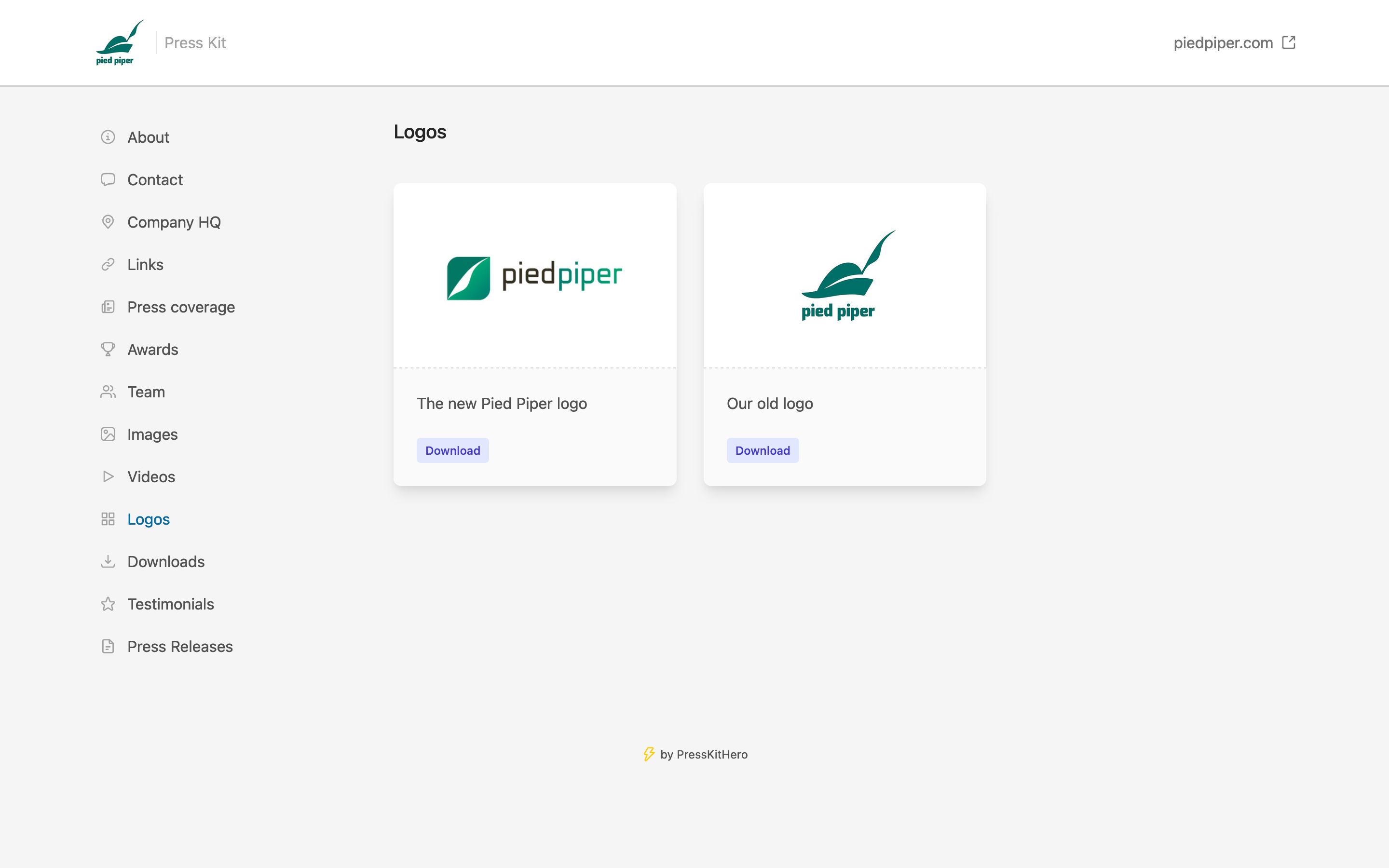This screenshot has height=868, width=1389.
Task: Click the star icon beside Testimonials
Action: coord(108,604)
